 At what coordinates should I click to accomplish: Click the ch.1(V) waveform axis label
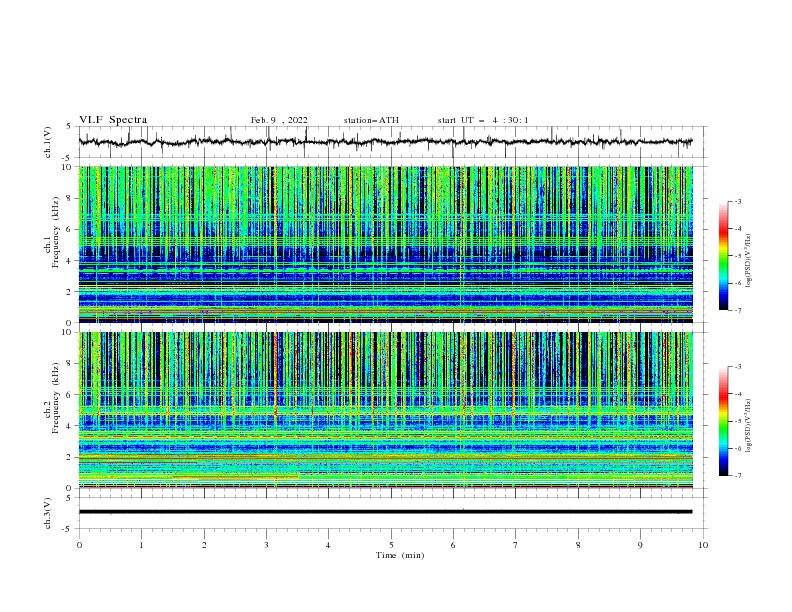pos(48,142)
